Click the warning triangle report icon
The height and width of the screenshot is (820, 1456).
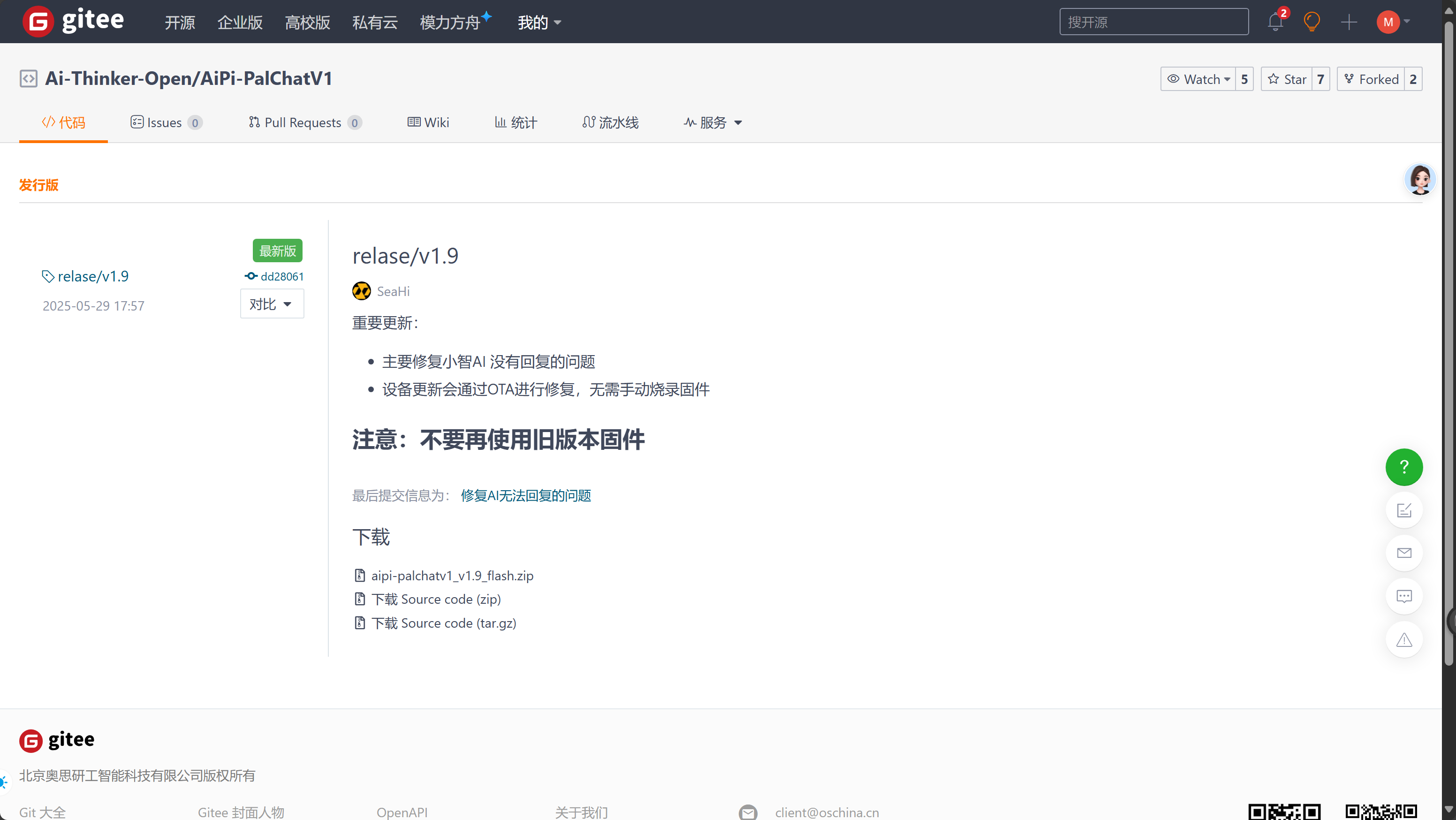pyautogui.click(x=1404, y=640)
